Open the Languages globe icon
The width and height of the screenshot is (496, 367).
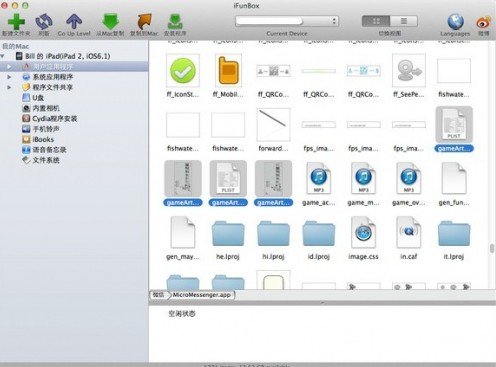pos(455,22)
